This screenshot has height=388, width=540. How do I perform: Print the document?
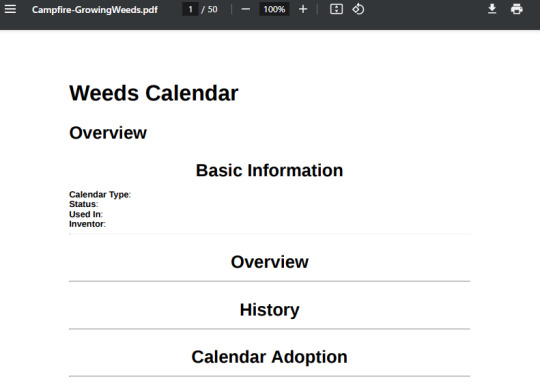(517, 9)
